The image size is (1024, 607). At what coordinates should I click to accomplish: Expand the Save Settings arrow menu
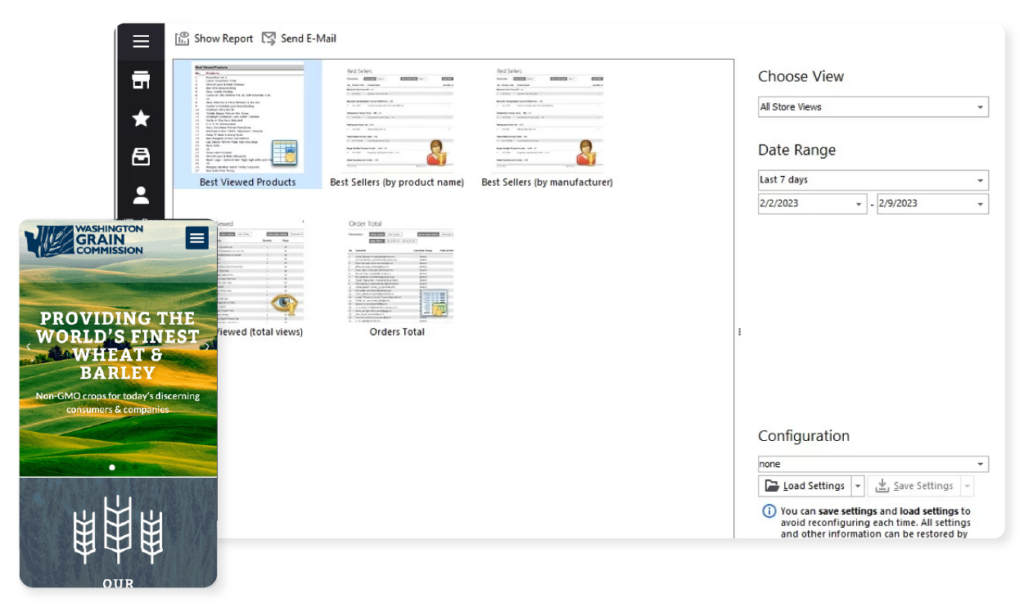click(x=967, y=486)
